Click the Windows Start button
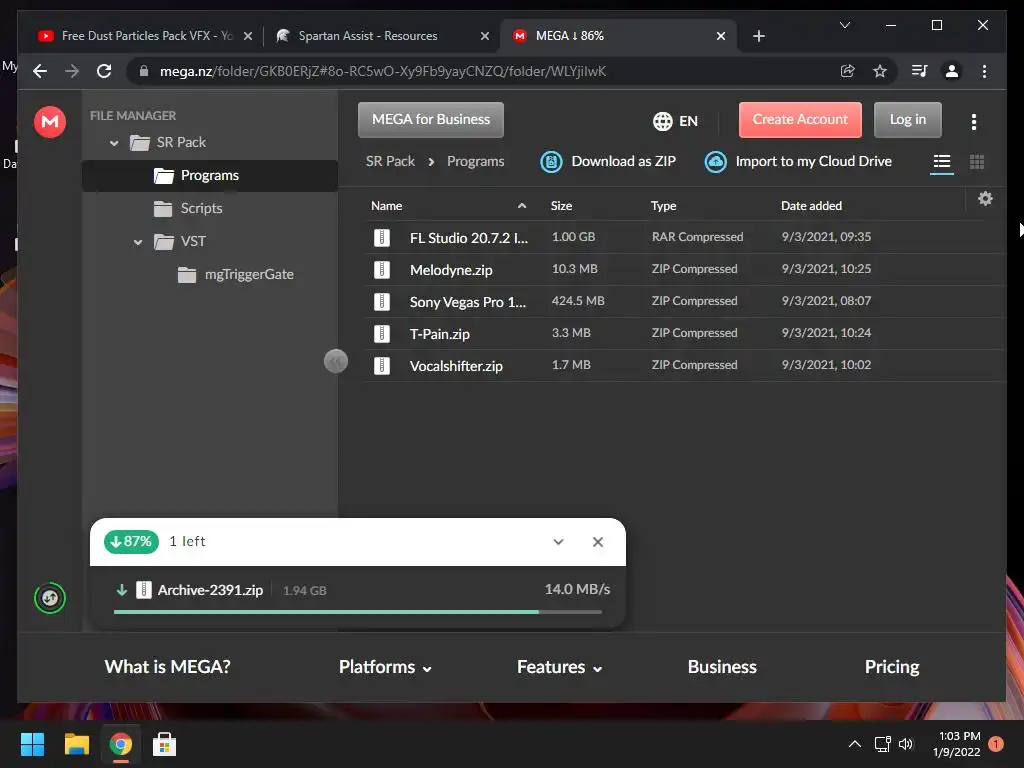 pos(32,744)
